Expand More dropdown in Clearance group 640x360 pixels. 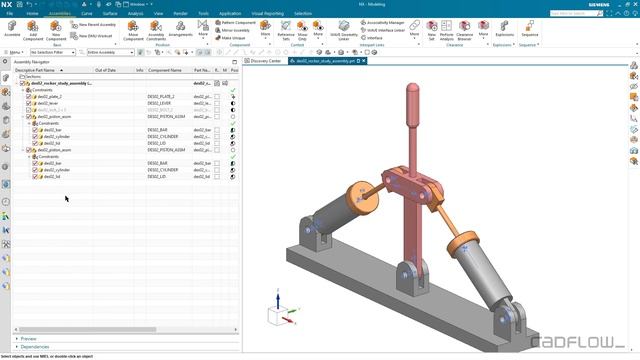tap(484, 30)
